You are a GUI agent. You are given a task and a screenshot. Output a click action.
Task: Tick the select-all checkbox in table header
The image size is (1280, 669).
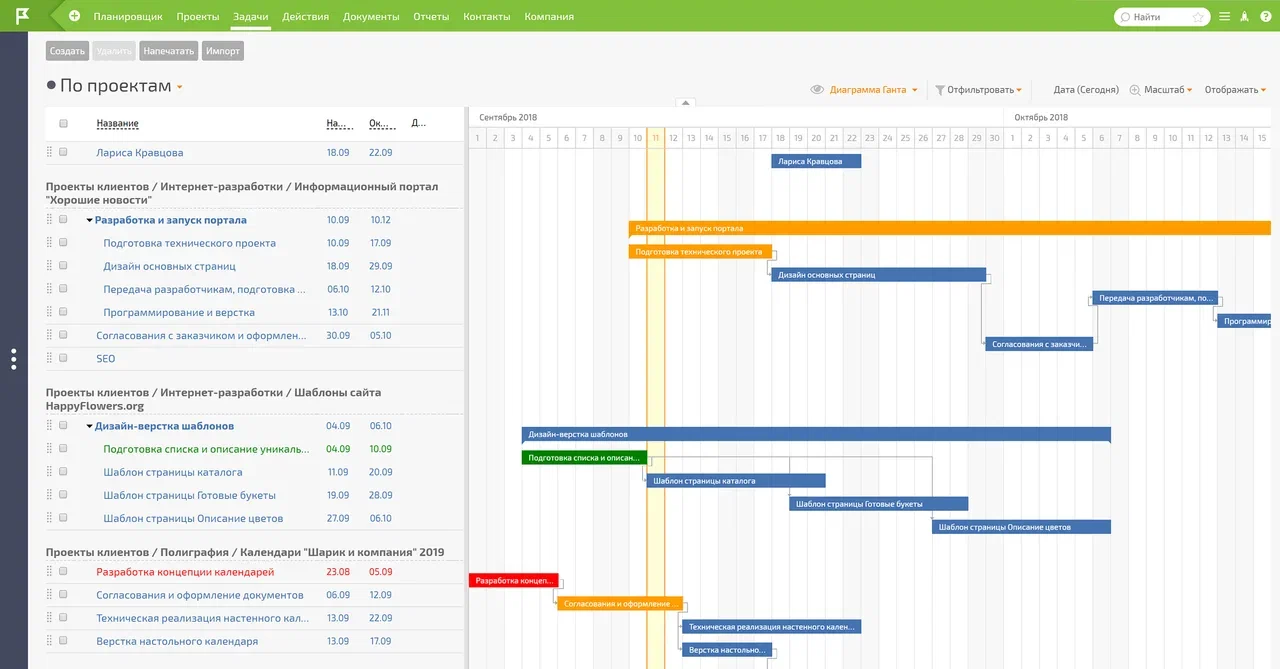(63, 124)
